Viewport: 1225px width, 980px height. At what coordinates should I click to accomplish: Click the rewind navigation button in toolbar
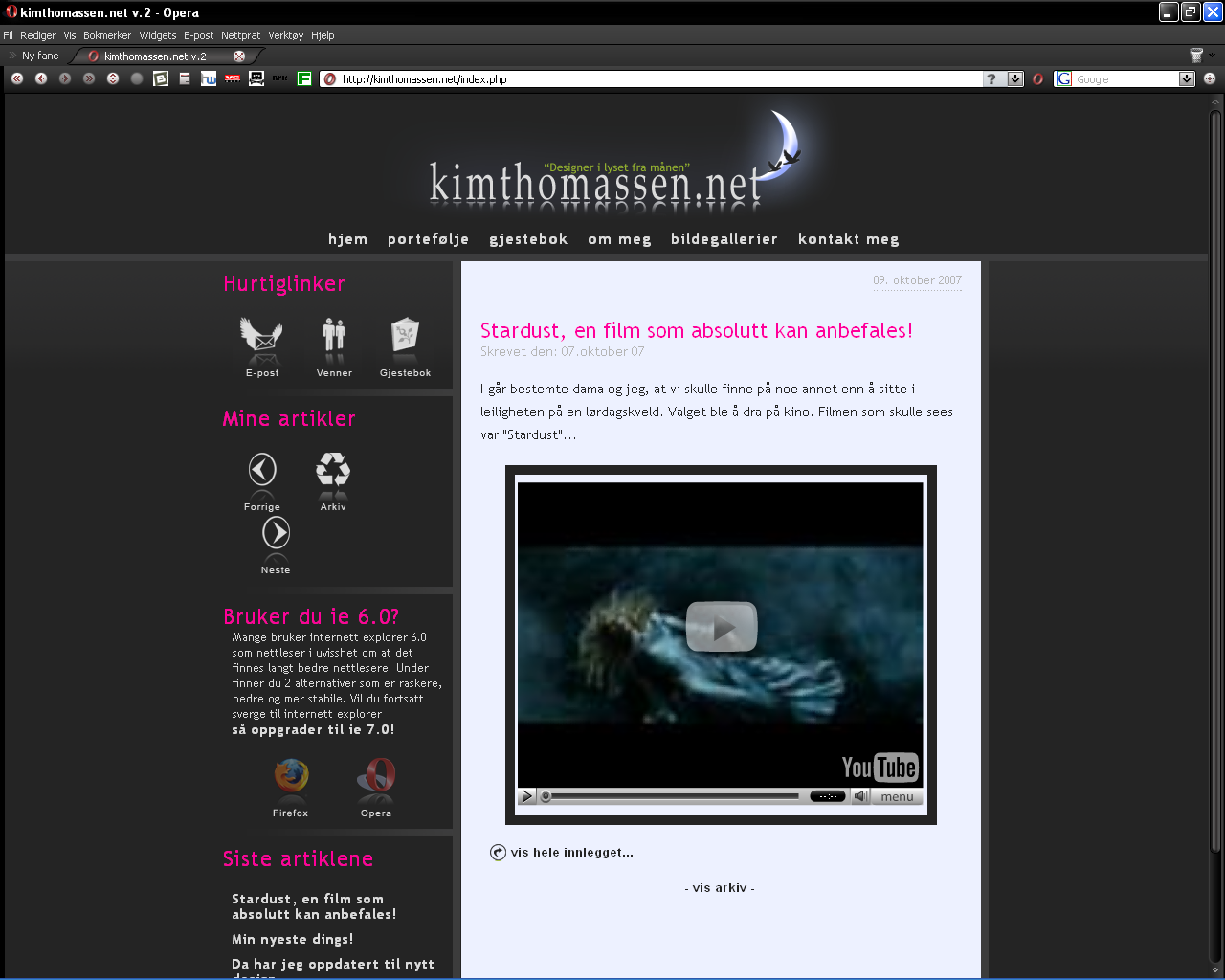[17, 78]
